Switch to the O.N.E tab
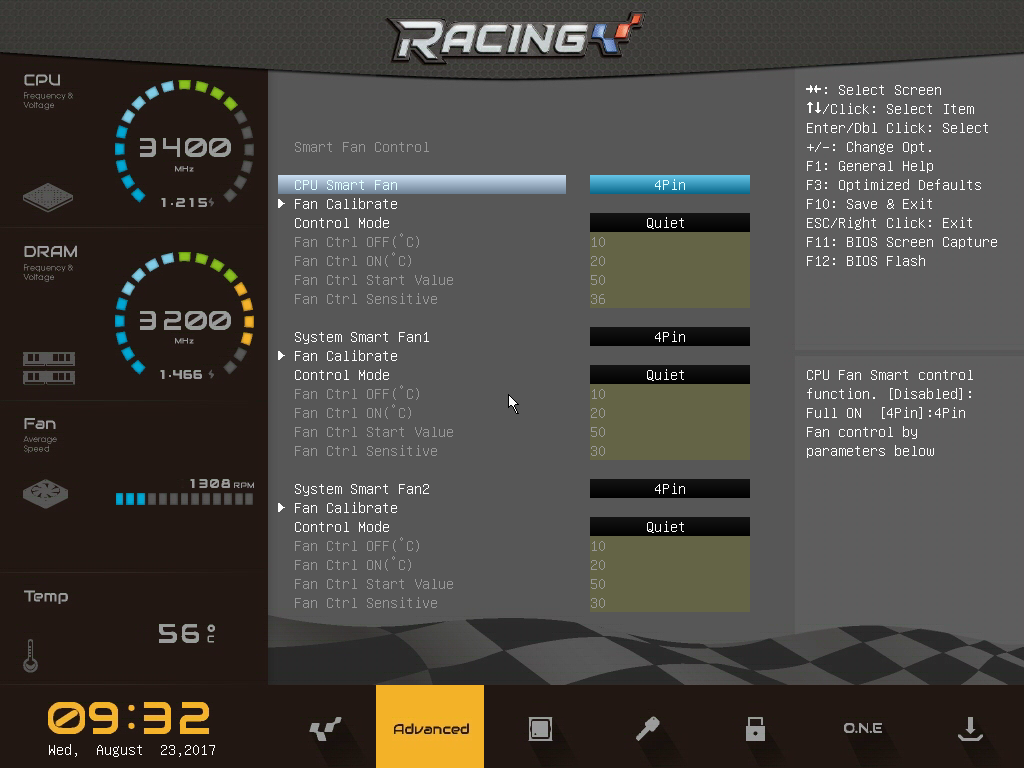 coord(862,729)
